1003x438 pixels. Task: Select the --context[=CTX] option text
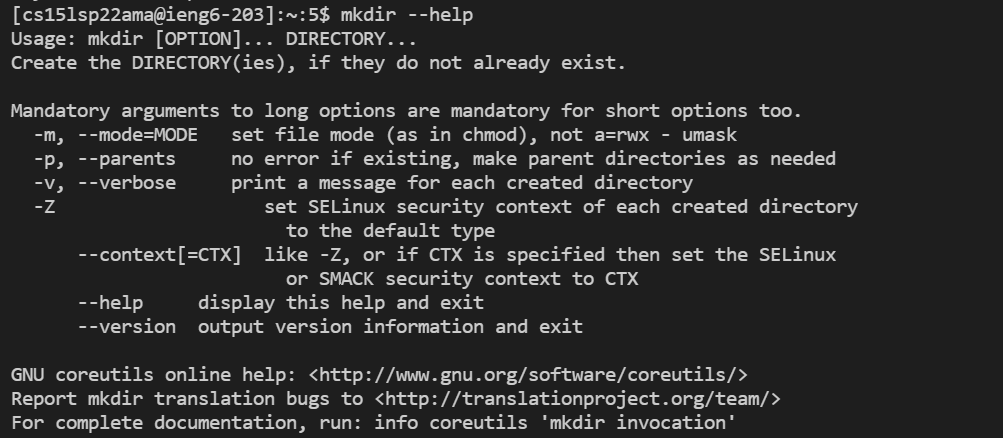tap(160, 254)
